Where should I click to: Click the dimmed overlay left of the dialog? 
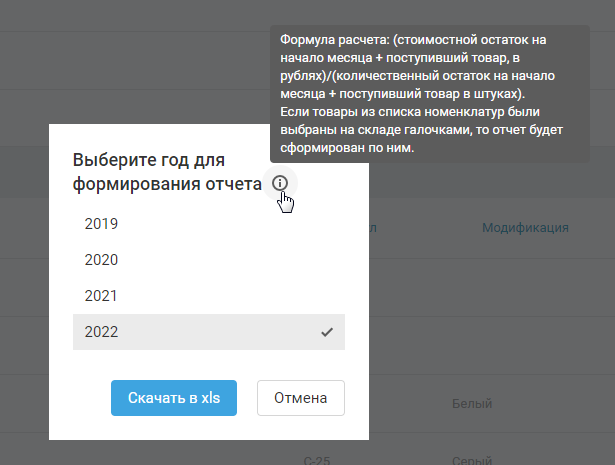click(x=24, y=300)
